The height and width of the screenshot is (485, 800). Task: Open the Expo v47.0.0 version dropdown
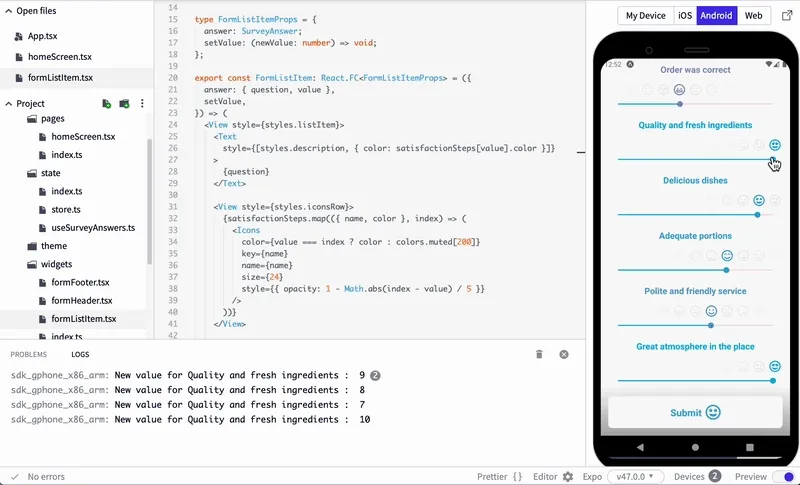(x=635, y=476)
